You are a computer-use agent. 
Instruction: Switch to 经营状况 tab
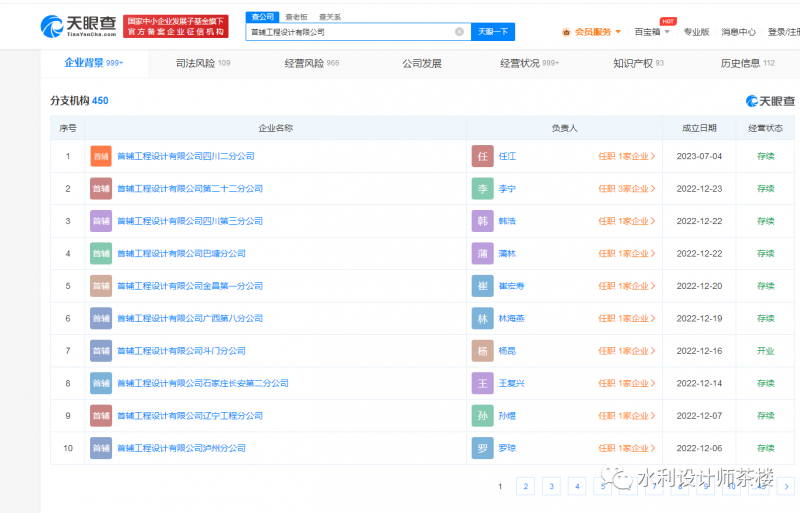click(530, 63)
